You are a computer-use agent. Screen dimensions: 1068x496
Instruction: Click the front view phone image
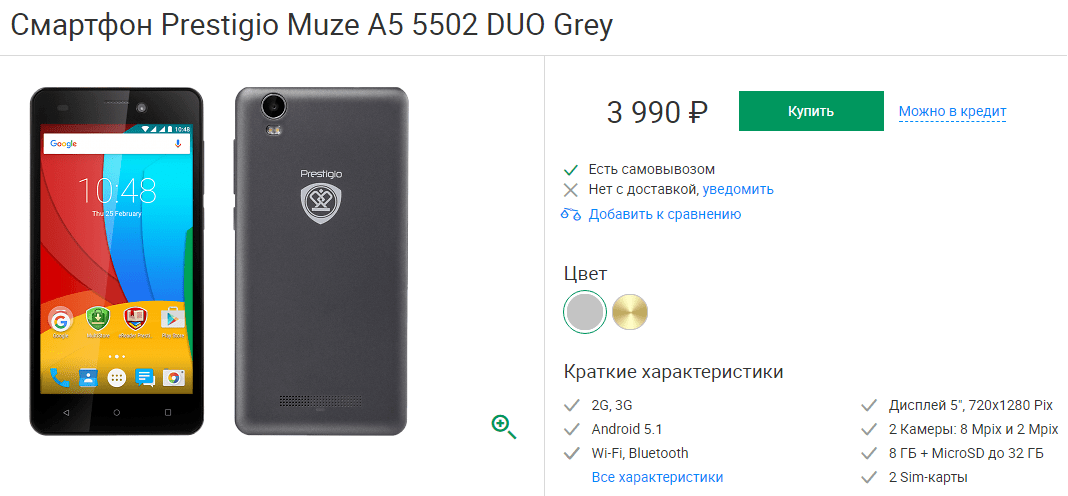[116, 261]
